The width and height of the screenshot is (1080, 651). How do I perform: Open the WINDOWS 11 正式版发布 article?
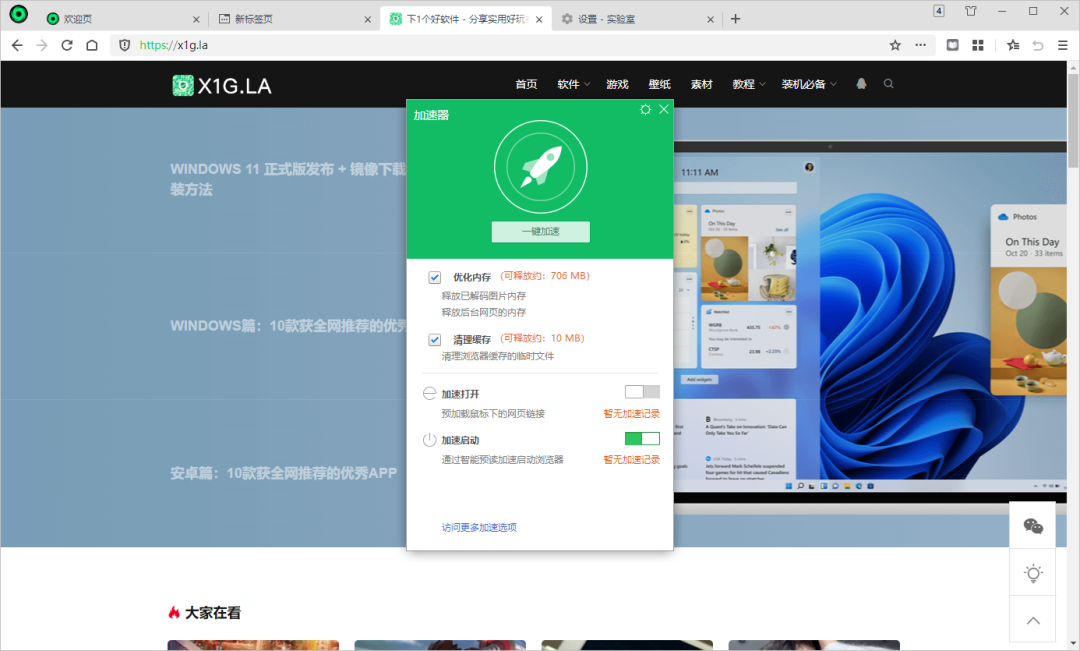point(288,179)
